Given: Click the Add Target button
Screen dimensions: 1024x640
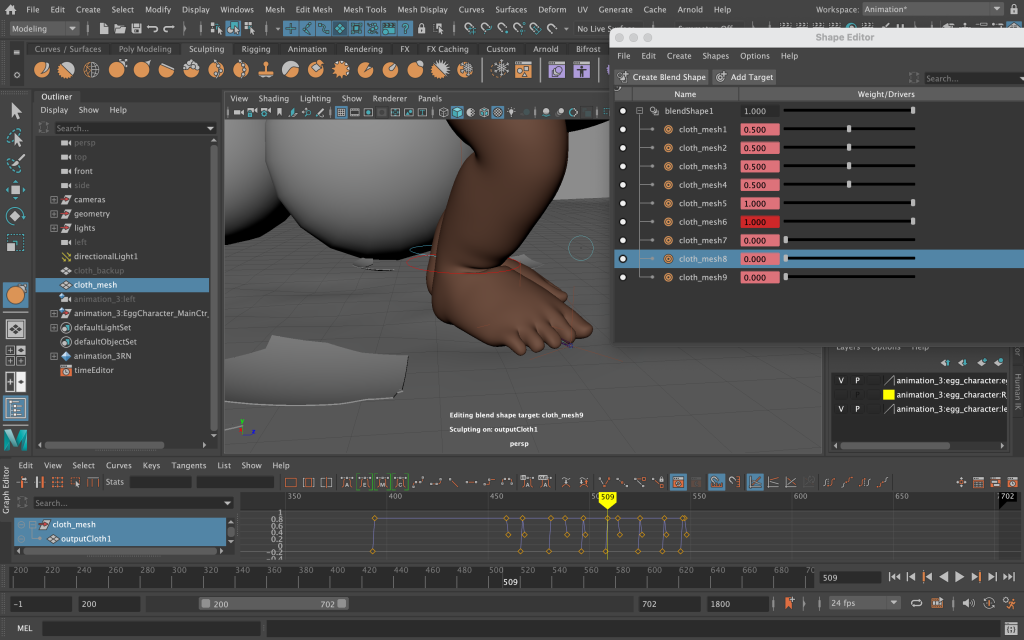Looking at the screenshot, I should click(x=745, y=78).
